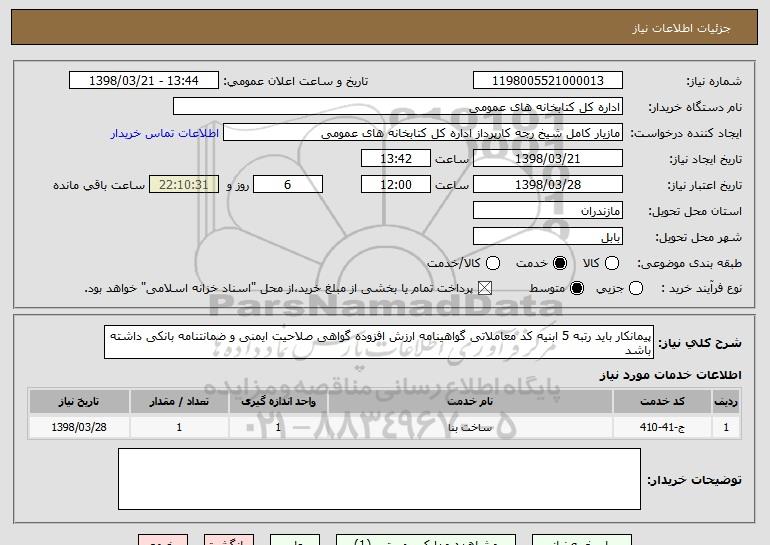Choose the متوسط purchase process option

(x=577, y=288)
